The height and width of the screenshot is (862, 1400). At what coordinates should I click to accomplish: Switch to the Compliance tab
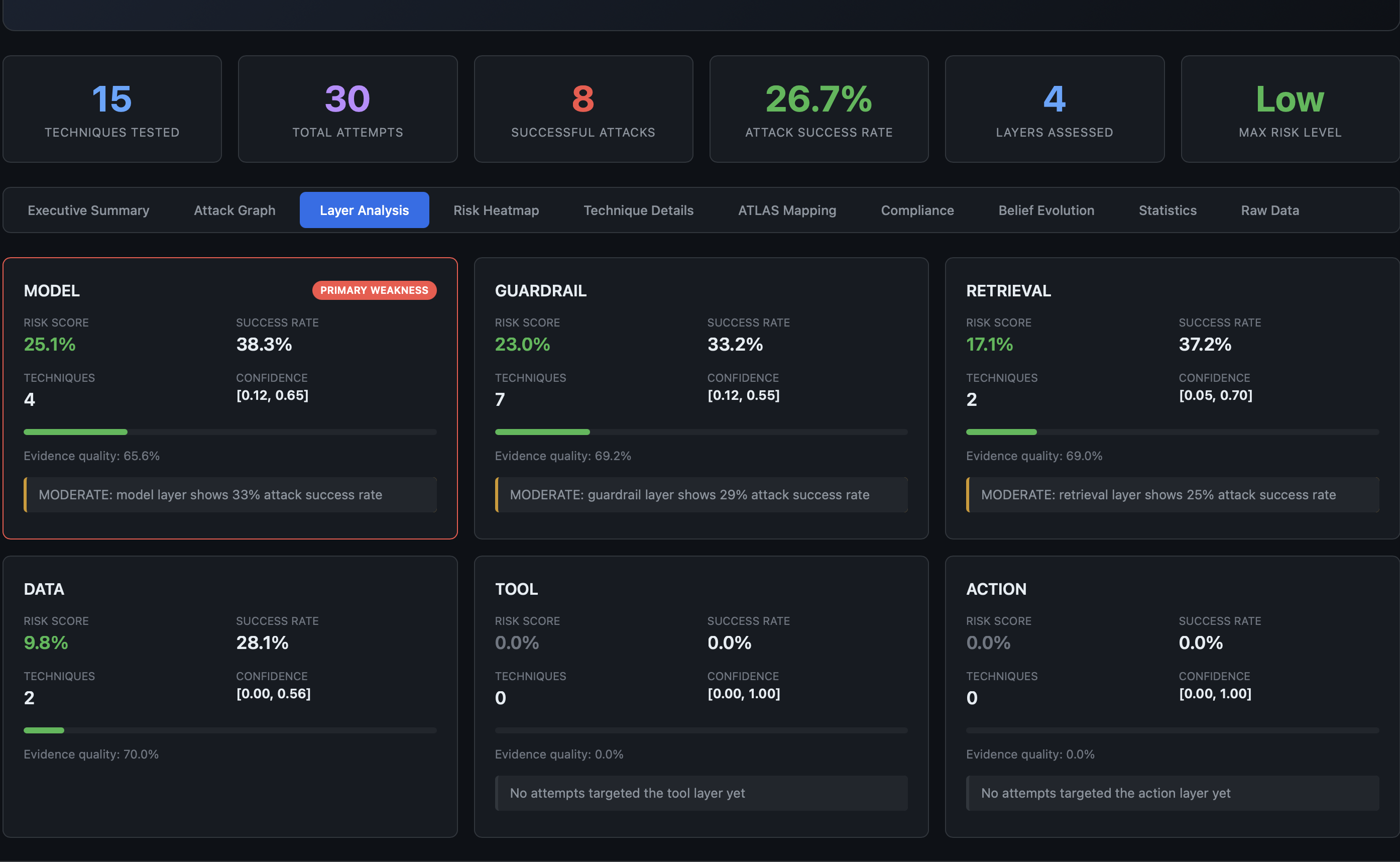pos(917,210)
